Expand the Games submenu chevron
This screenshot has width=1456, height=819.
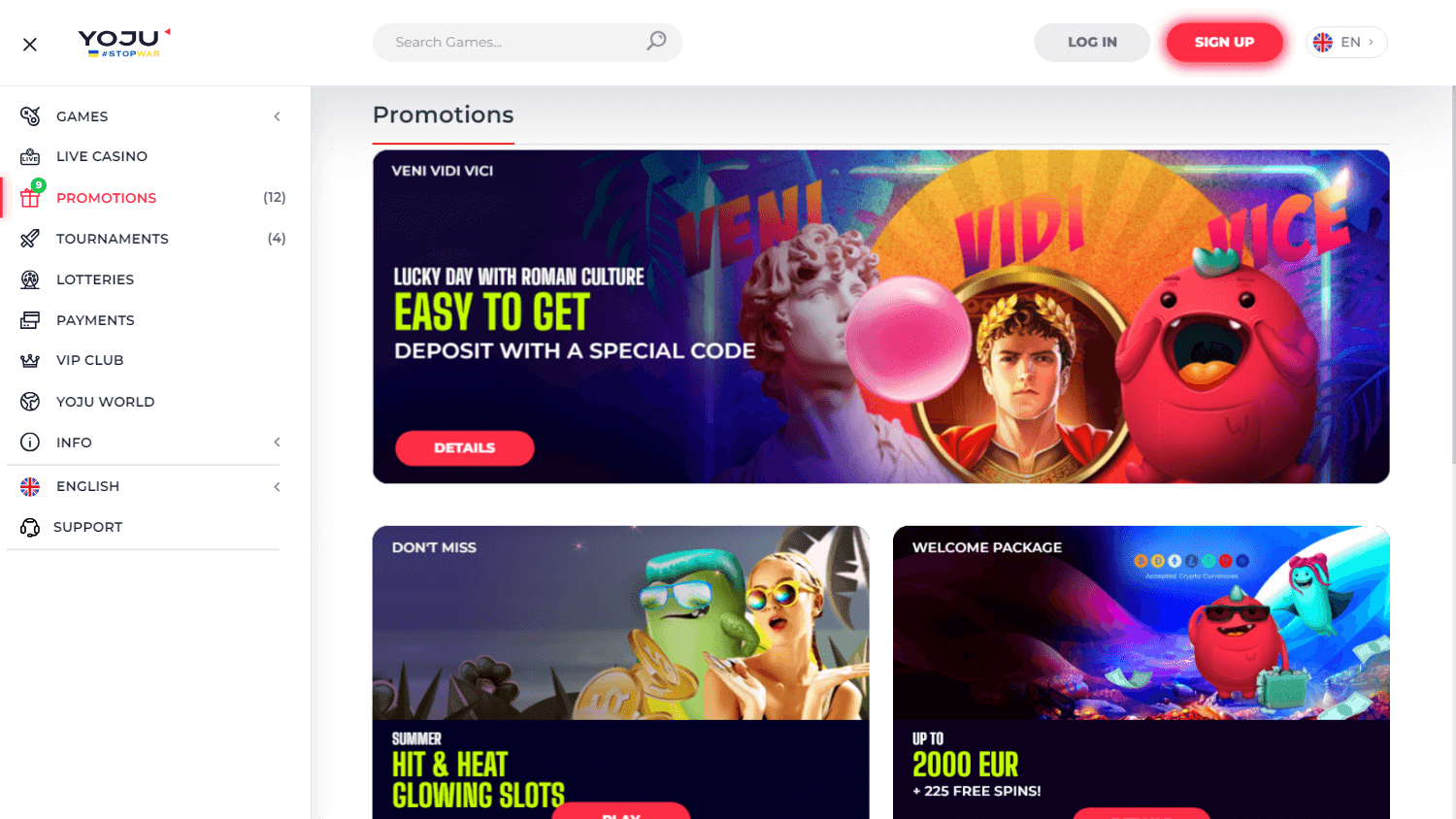click(x=278, y=116)
